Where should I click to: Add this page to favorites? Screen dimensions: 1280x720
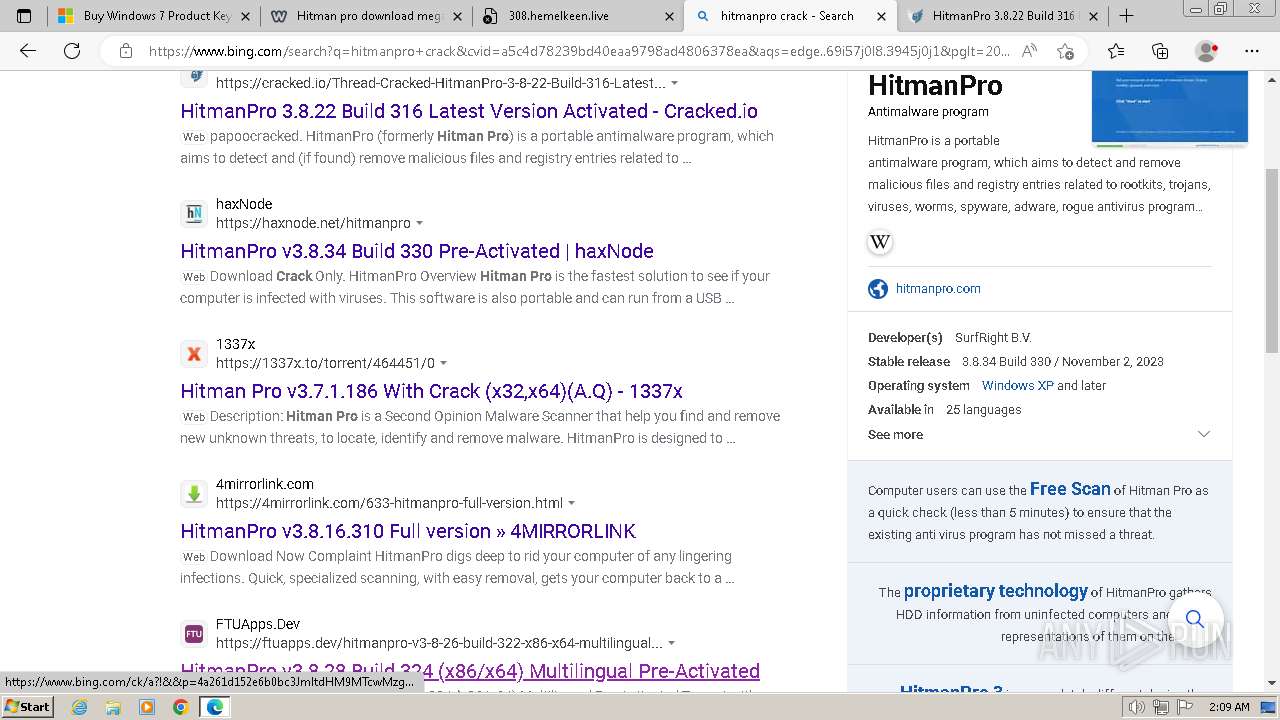[x=1065, y=51]
